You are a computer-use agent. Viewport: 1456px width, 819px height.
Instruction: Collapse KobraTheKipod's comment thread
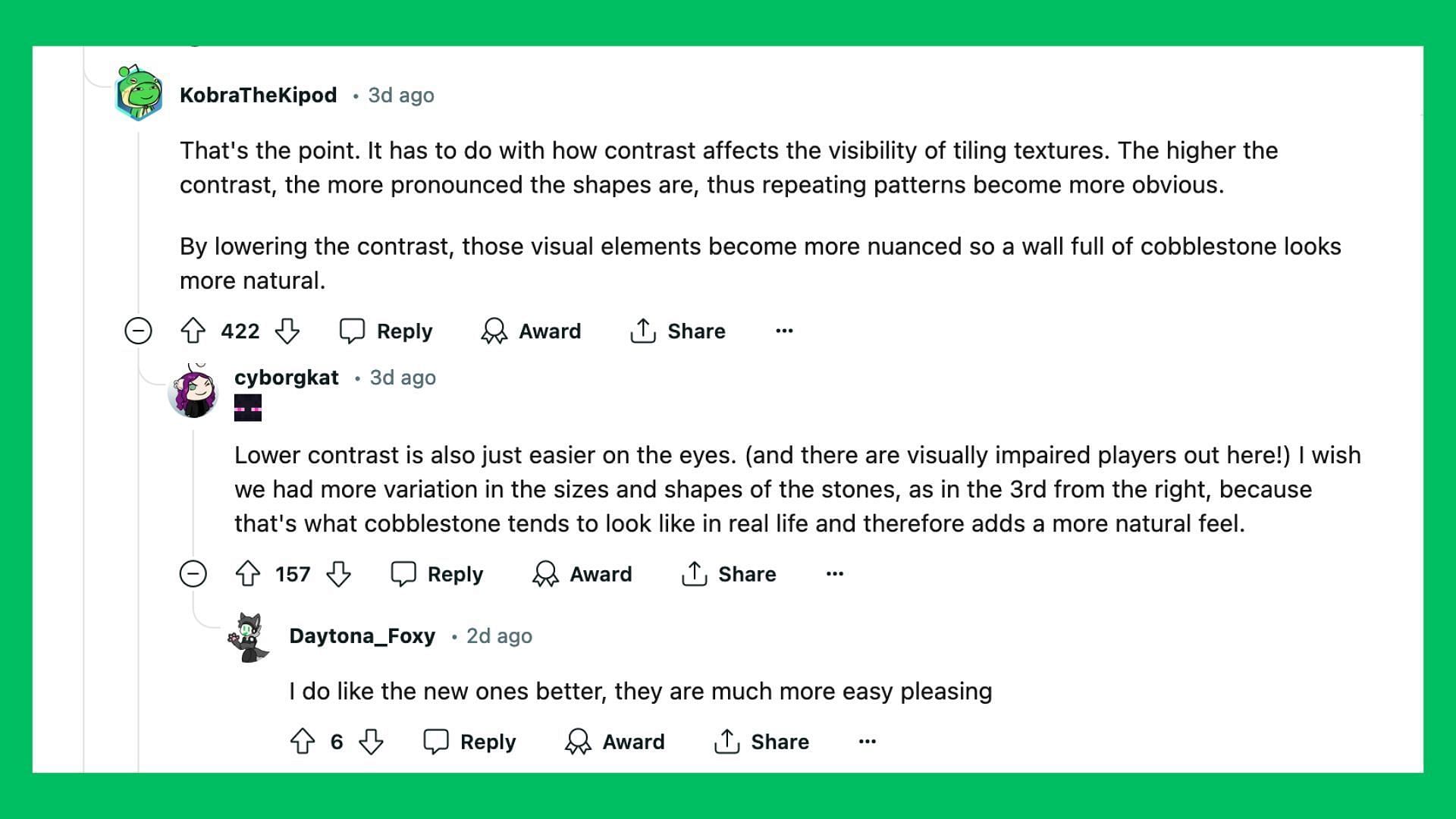point(138,331)
